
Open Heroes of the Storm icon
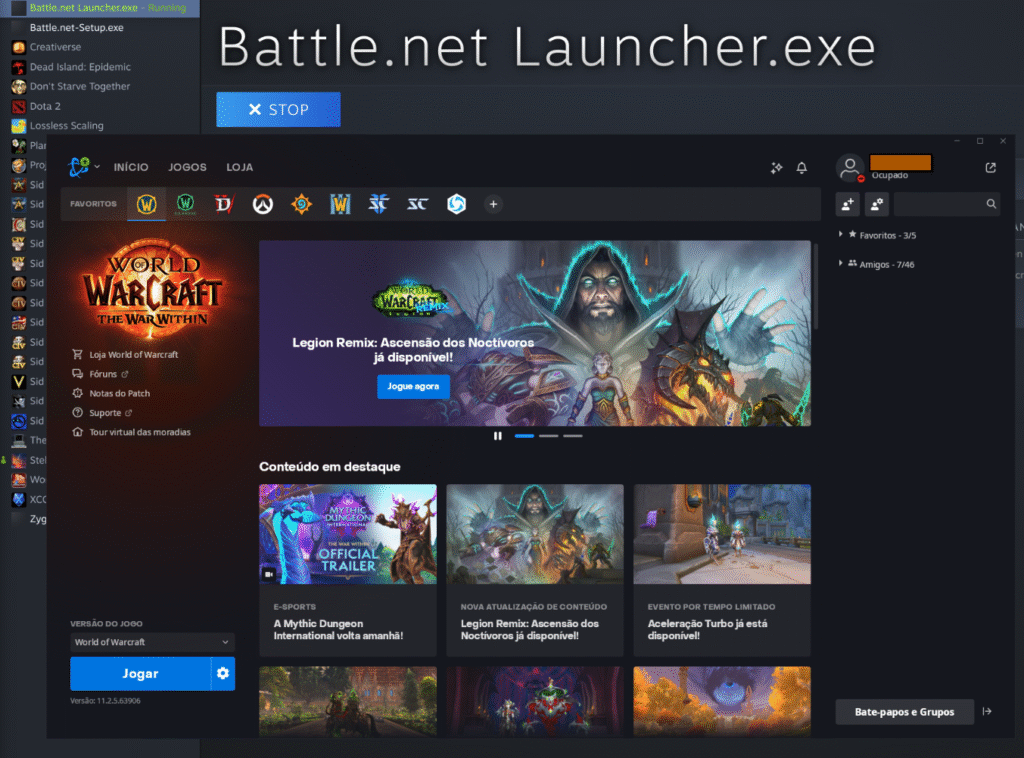455,204
